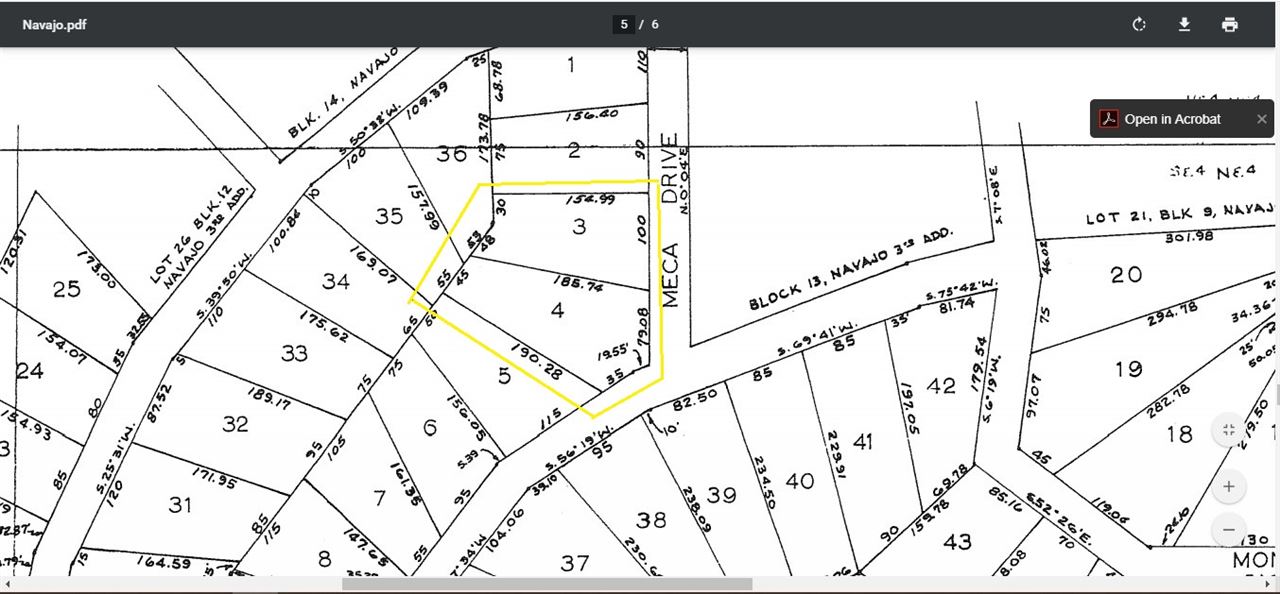This screenshot has height=594, width=1280.
Task: Click the red Acrobat logo icon
Action: [1108, 119]
